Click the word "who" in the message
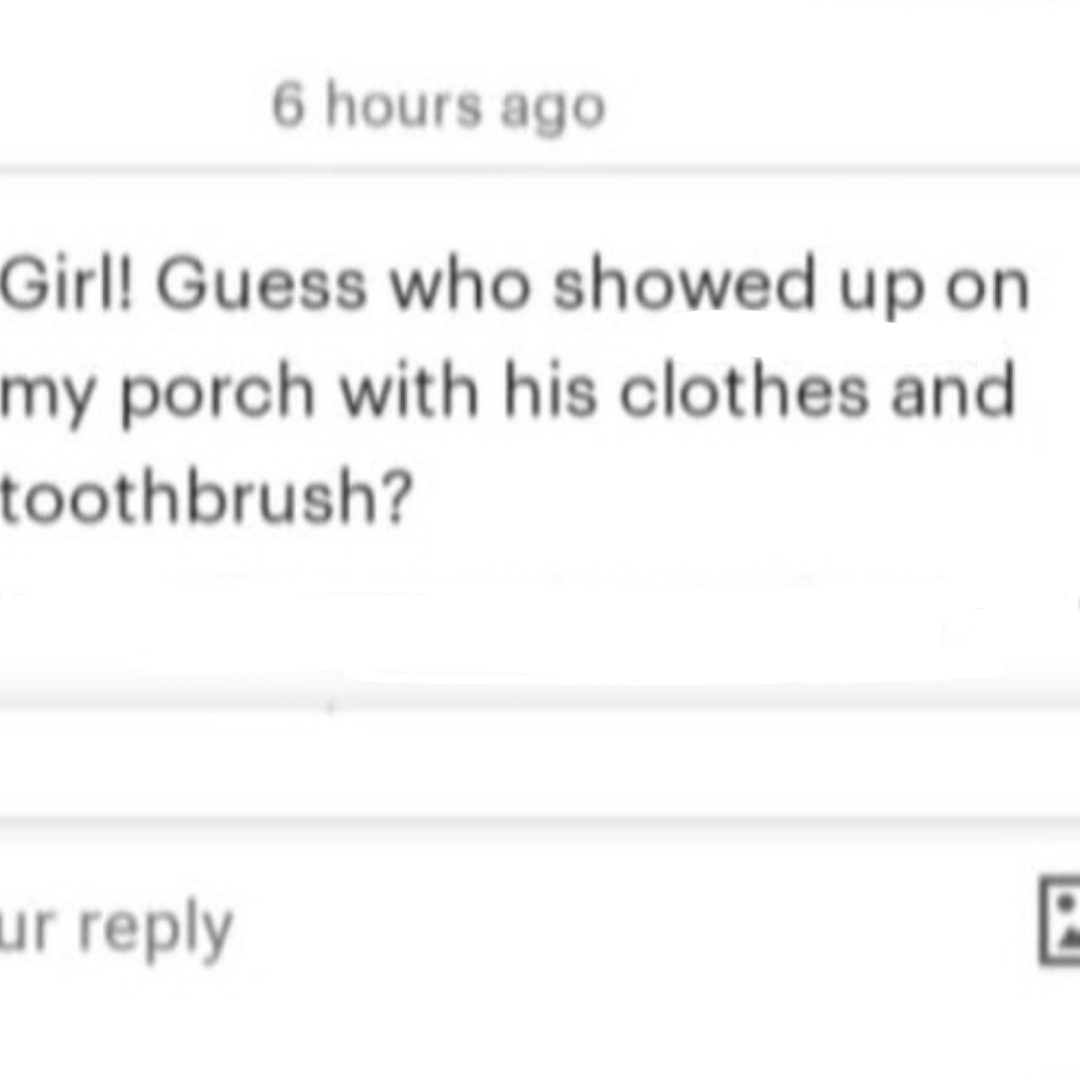1080x1080 pixels. (x=461, y=287)
